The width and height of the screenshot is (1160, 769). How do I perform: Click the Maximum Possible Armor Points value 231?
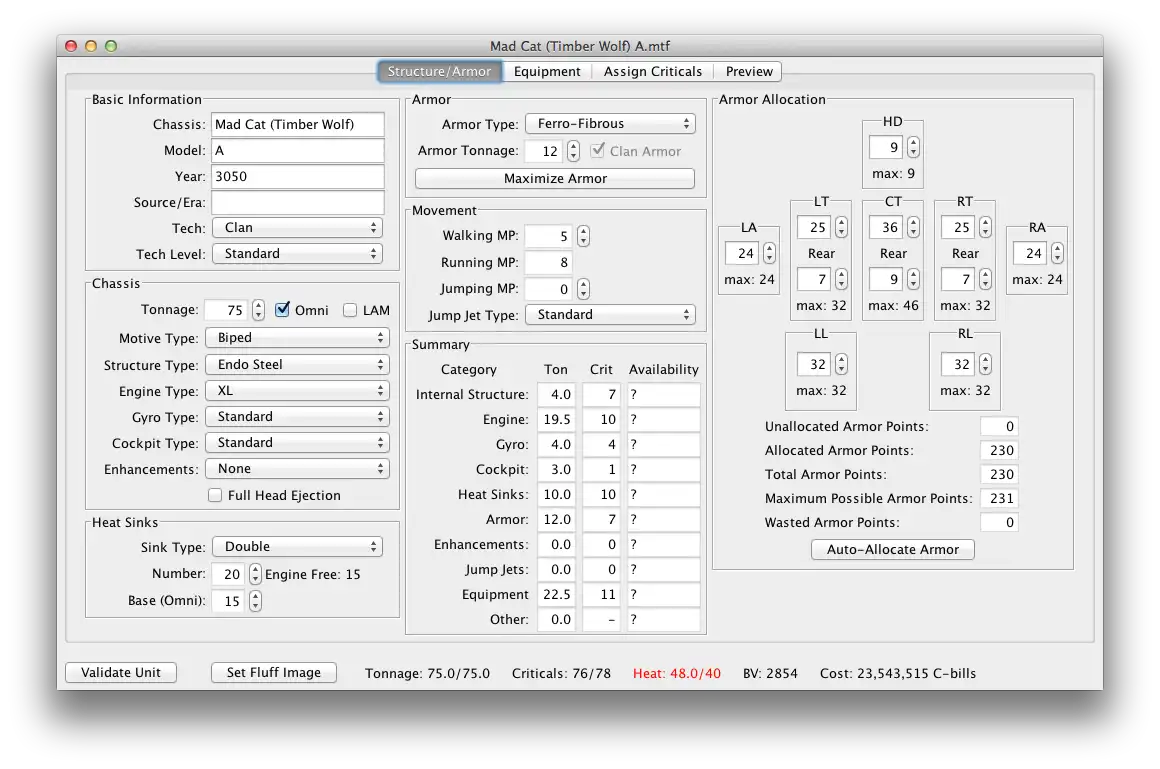[x=999, y=498]
